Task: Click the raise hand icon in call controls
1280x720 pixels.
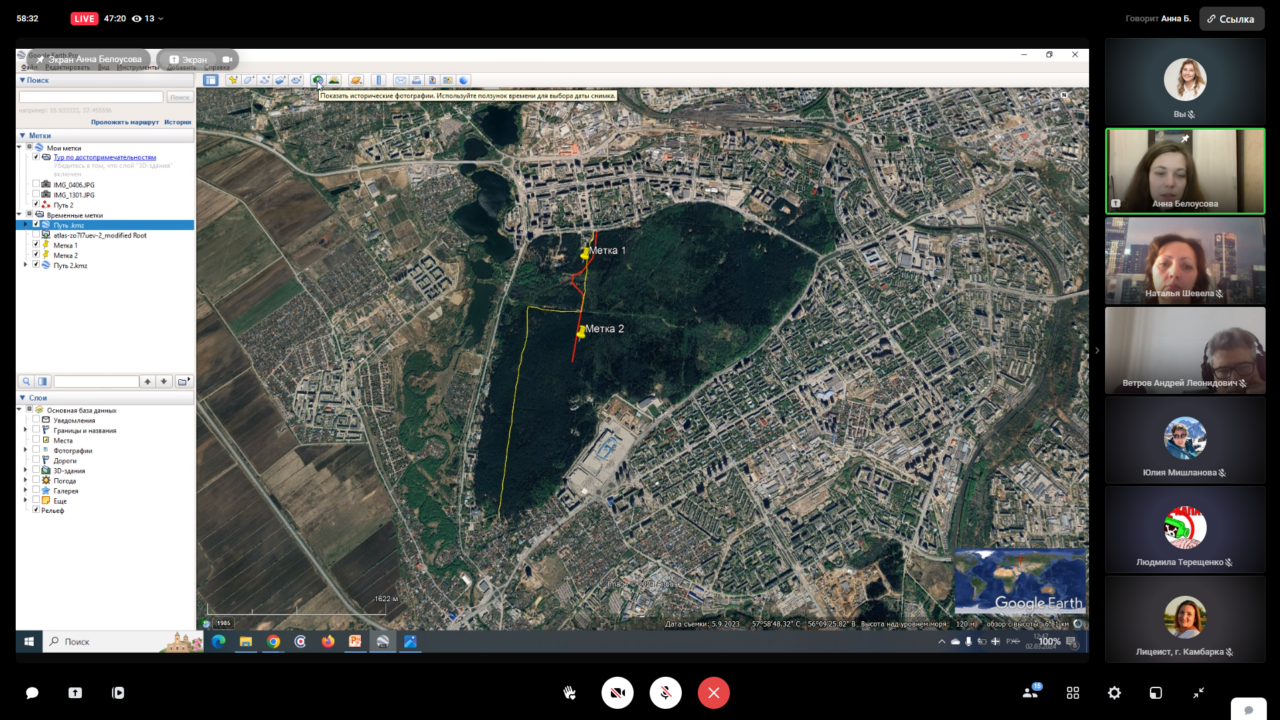Action: [570, 692]
